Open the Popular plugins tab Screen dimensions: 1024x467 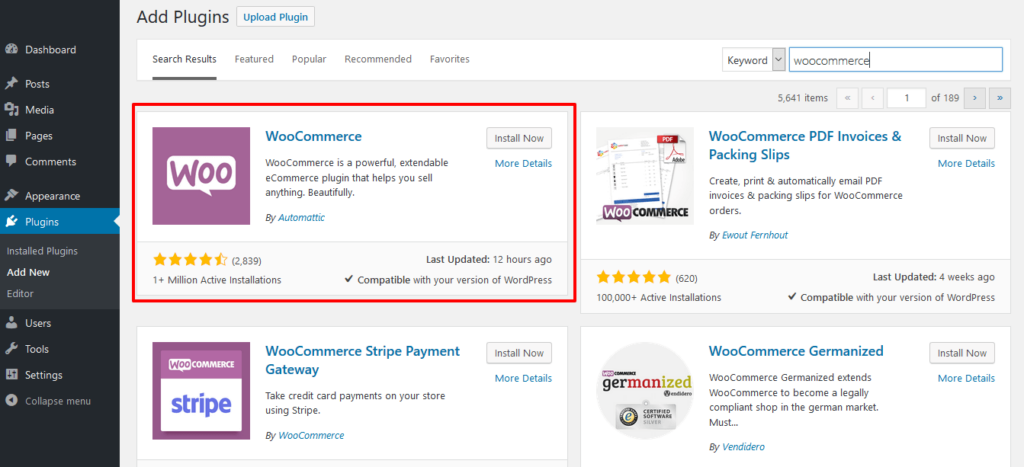point(309,59)
